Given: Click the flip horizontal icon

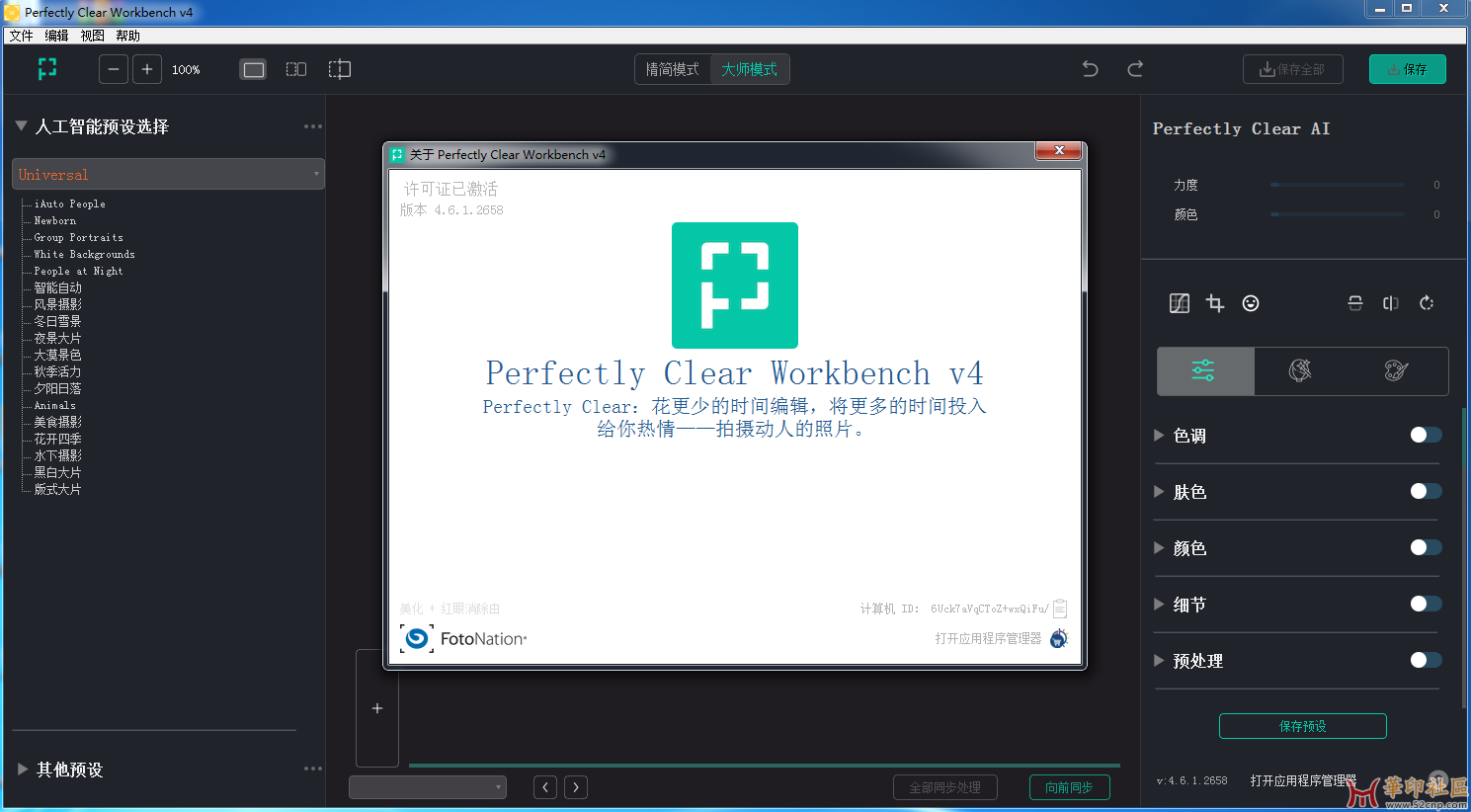Looking at the screenshot, I should point(1391,303).
